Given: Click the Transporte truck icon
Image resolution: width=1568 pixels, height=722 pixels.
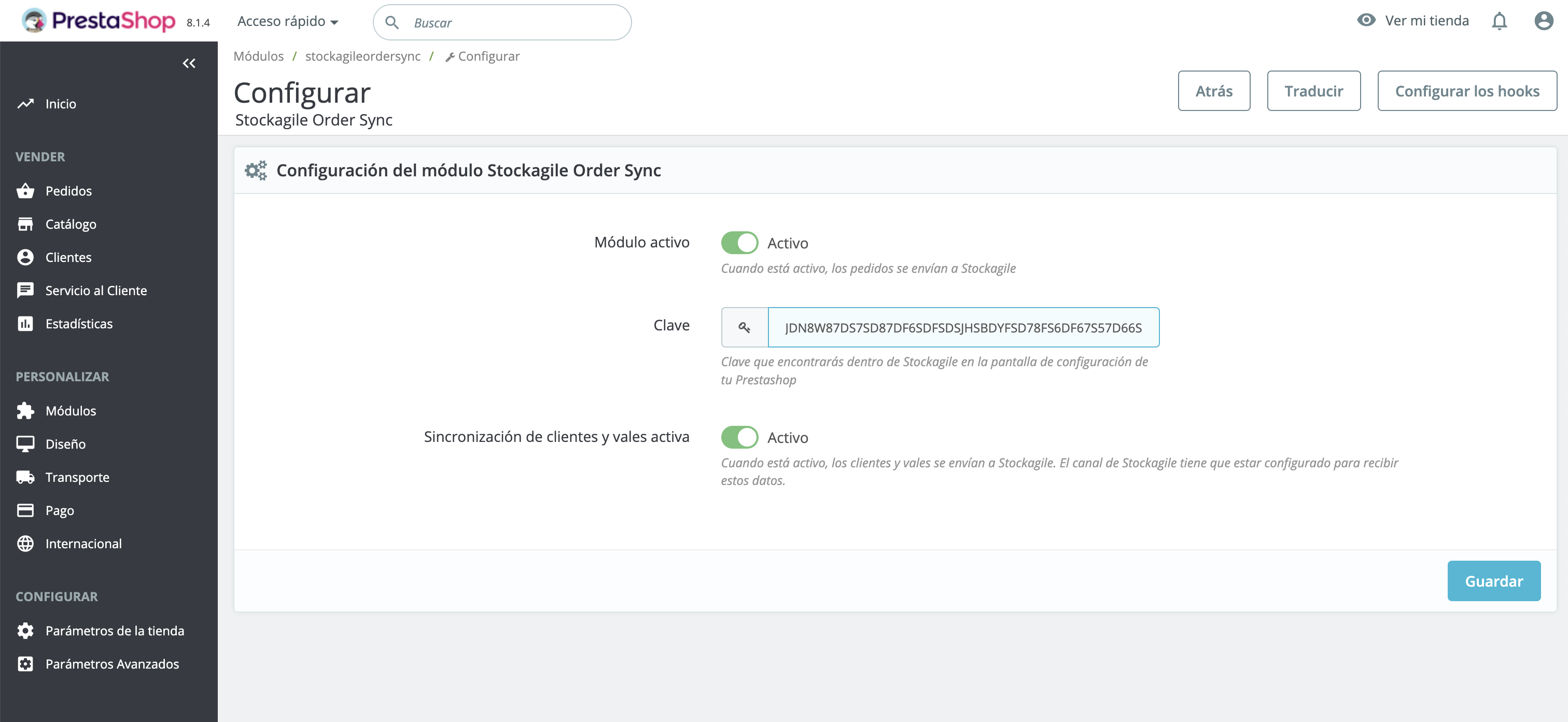Looking at the screenshot, I should [x=25, y=477].
